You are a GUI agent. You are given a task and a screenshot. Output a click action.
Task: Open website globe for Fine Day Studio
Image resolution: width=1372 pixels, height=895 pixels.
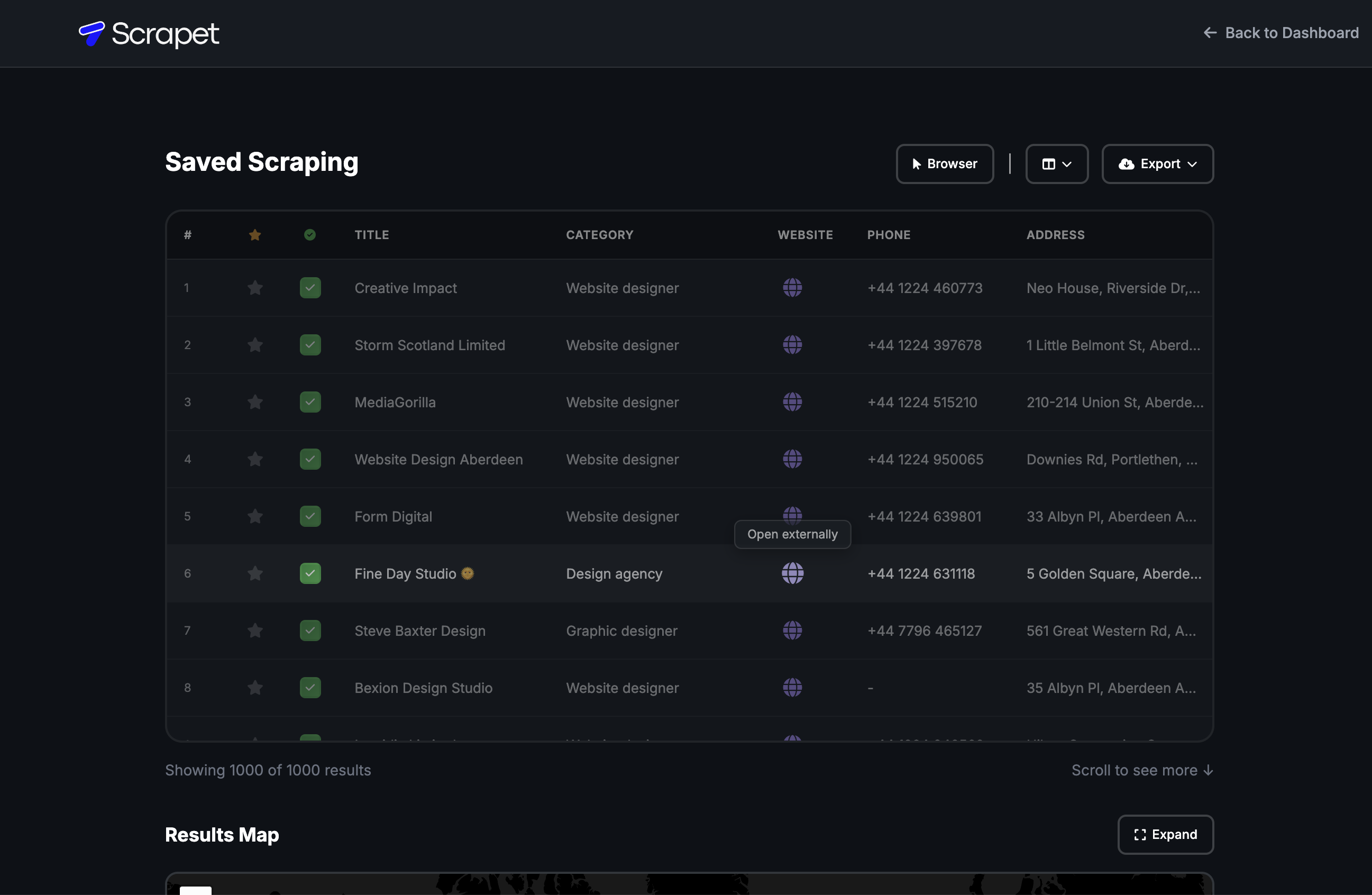[x=792, y=573]
